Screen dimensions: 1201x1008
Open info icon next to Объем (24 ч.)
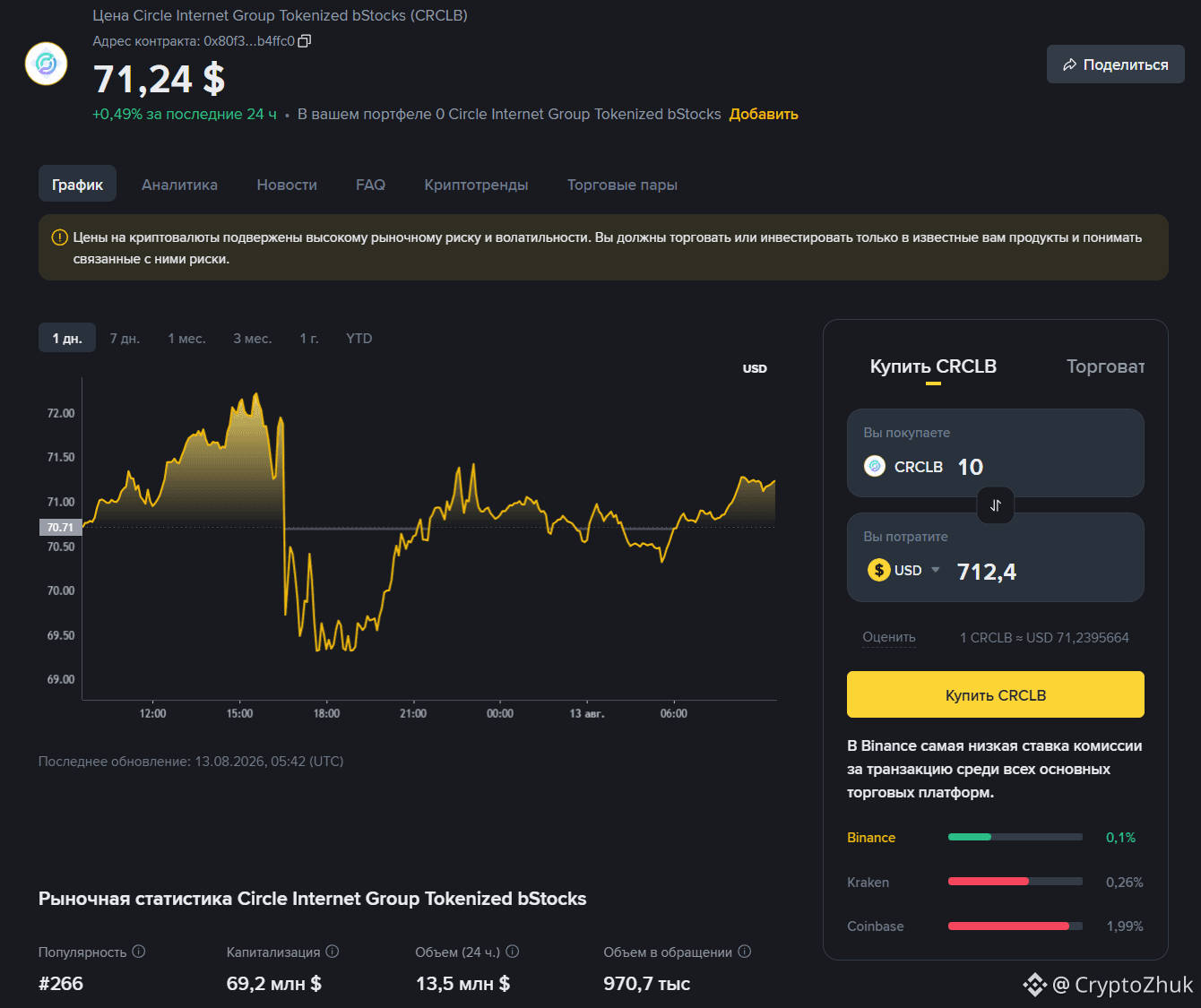pyautogui.click(x=513, y=952)
